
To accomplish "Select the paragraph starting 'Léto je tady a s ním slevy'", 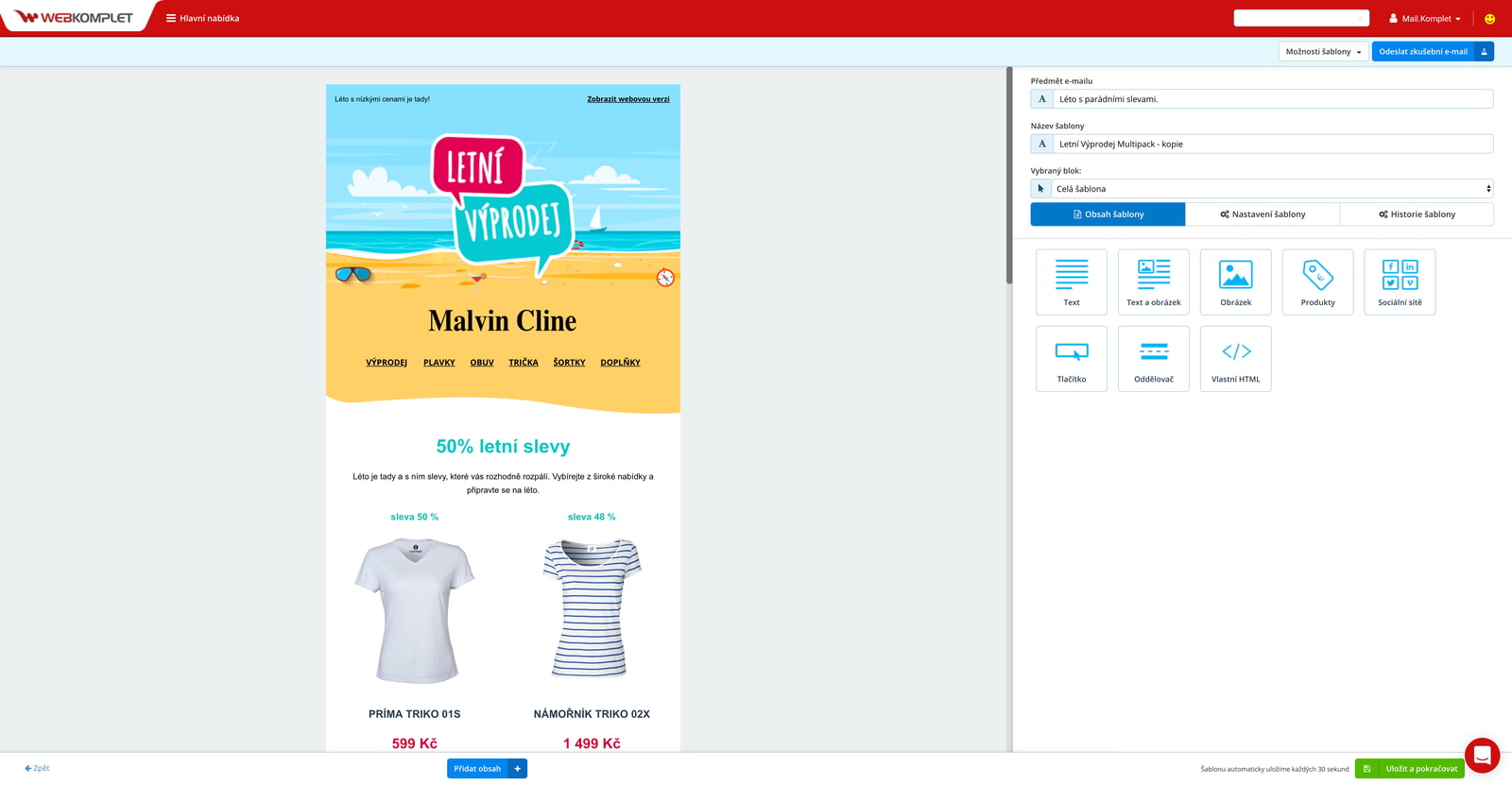I will pyautogui.click(x=503, y=484).
